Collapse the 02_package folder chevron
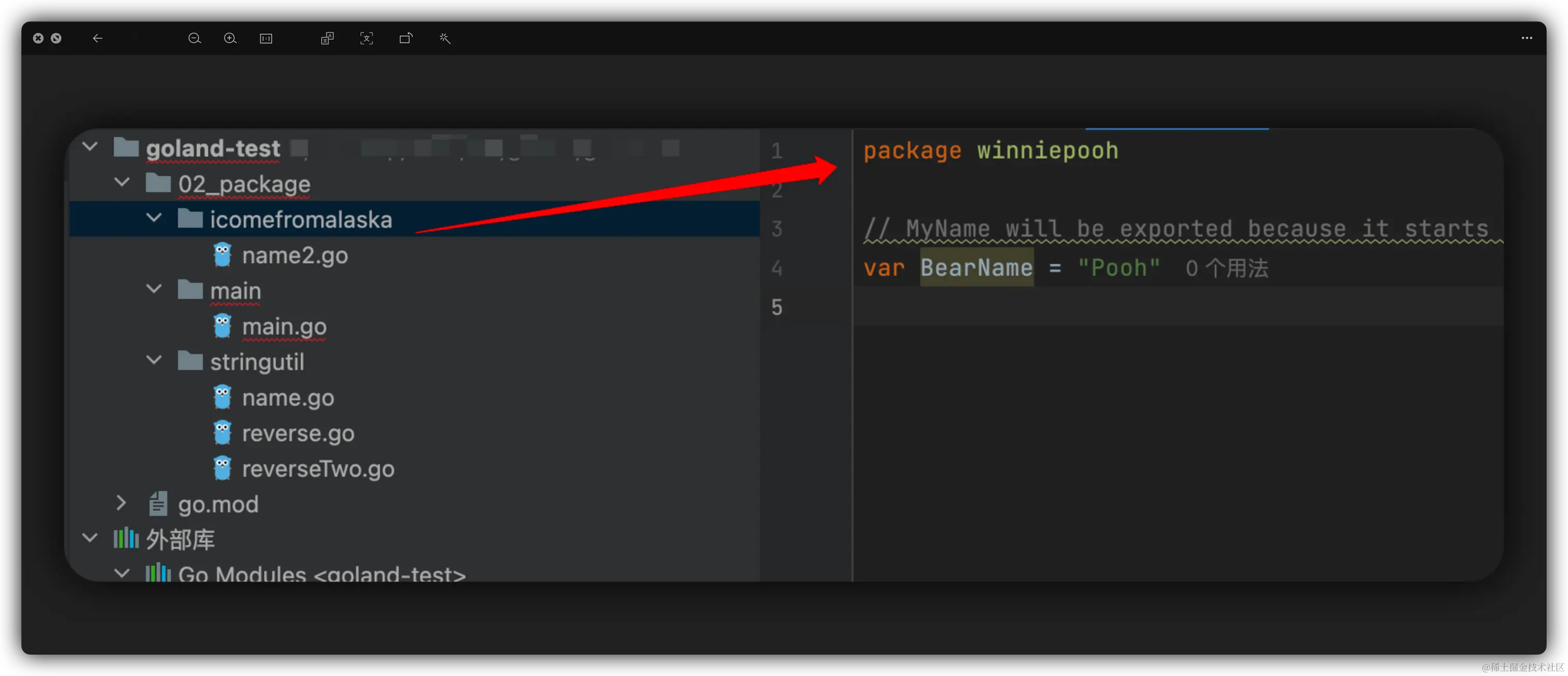 (x=122, y=182)
